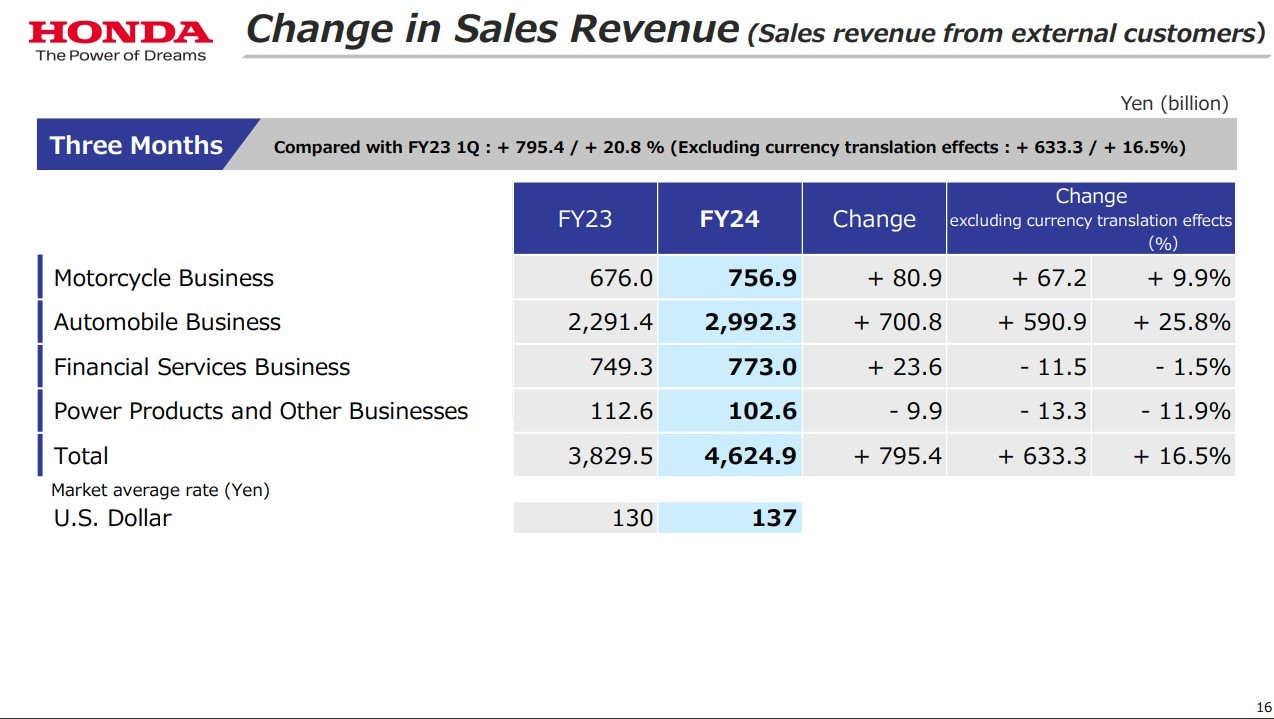The height and width of the screenshot is (719, 1274).
Task: Select the 'Yen (billion)' unit label
Action: click(1174, 103)
